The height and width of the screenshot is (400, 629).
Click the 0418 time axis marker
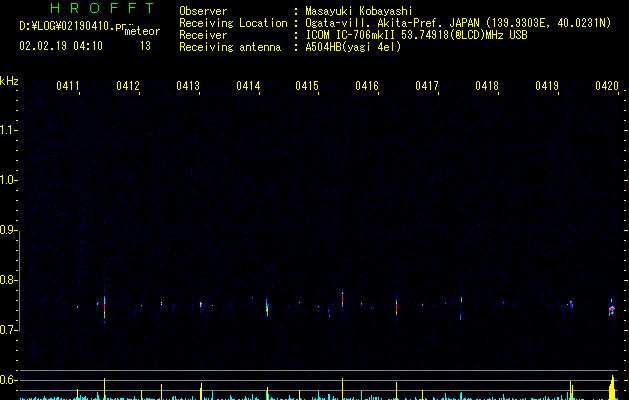[487, 86]
